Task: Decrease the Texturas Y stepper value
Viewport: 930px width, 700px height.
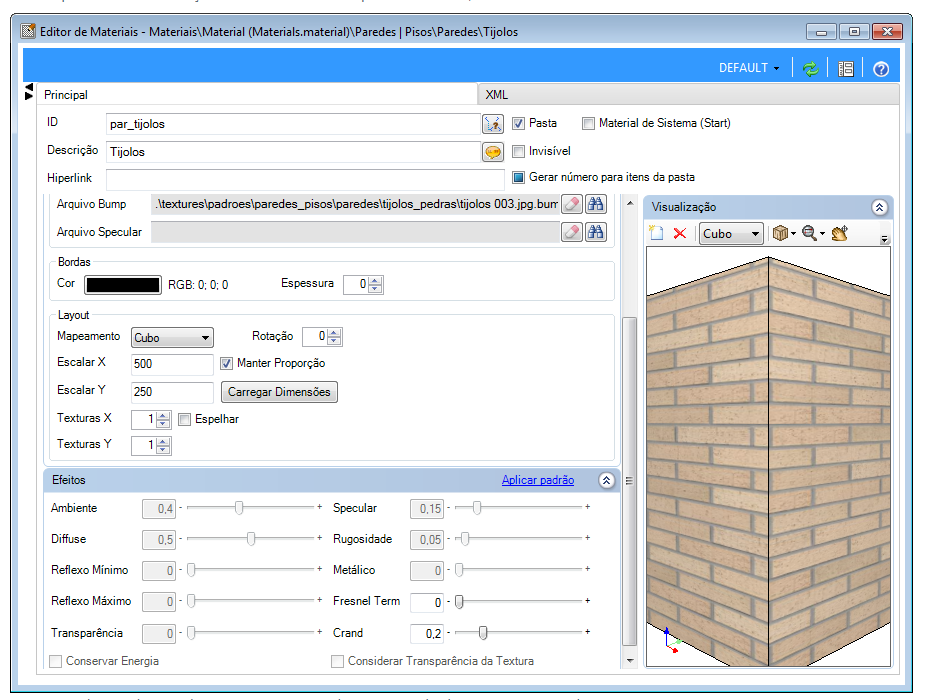Action: click(163, 449)
